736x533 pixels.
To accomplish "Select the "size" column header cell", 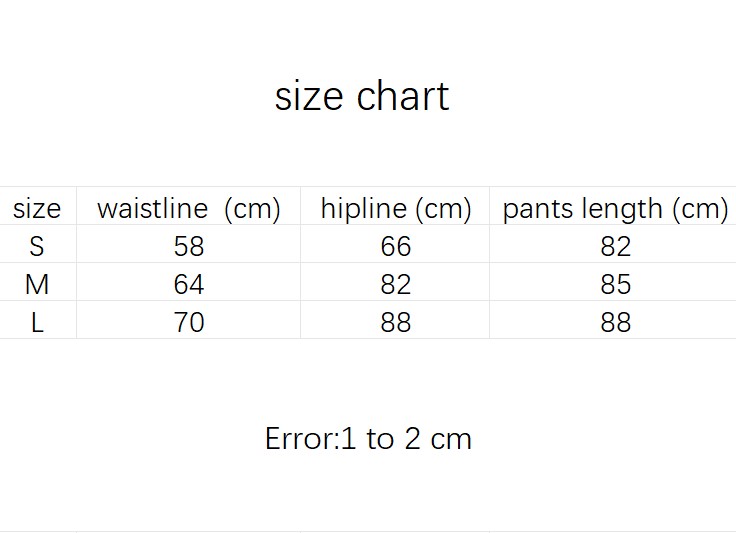I will point(37,208).
